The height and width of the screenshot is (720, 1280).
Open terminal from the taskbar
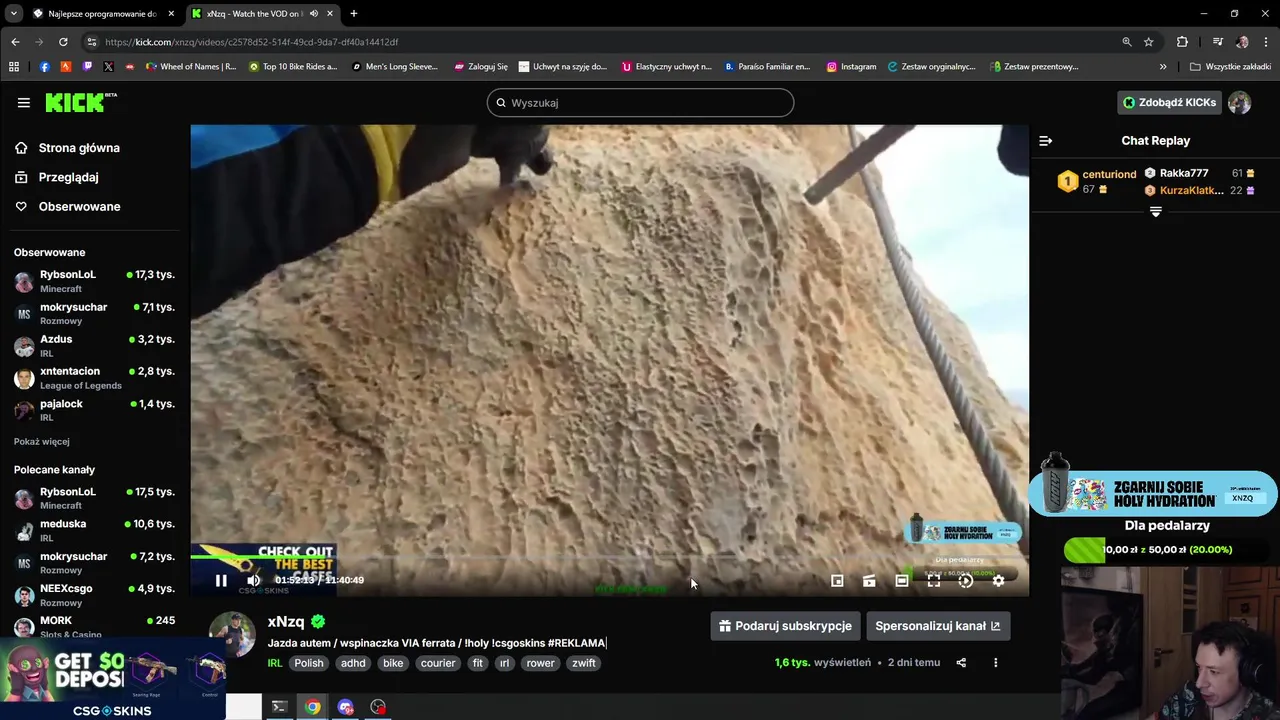coord(279,707)
